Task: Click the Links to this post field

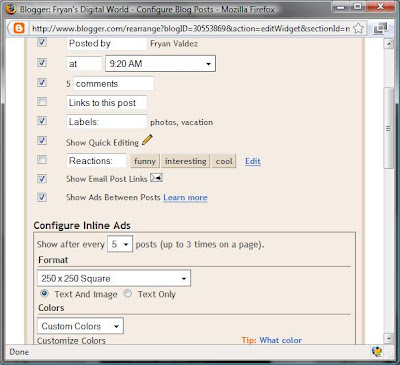Action: (107, 103)
